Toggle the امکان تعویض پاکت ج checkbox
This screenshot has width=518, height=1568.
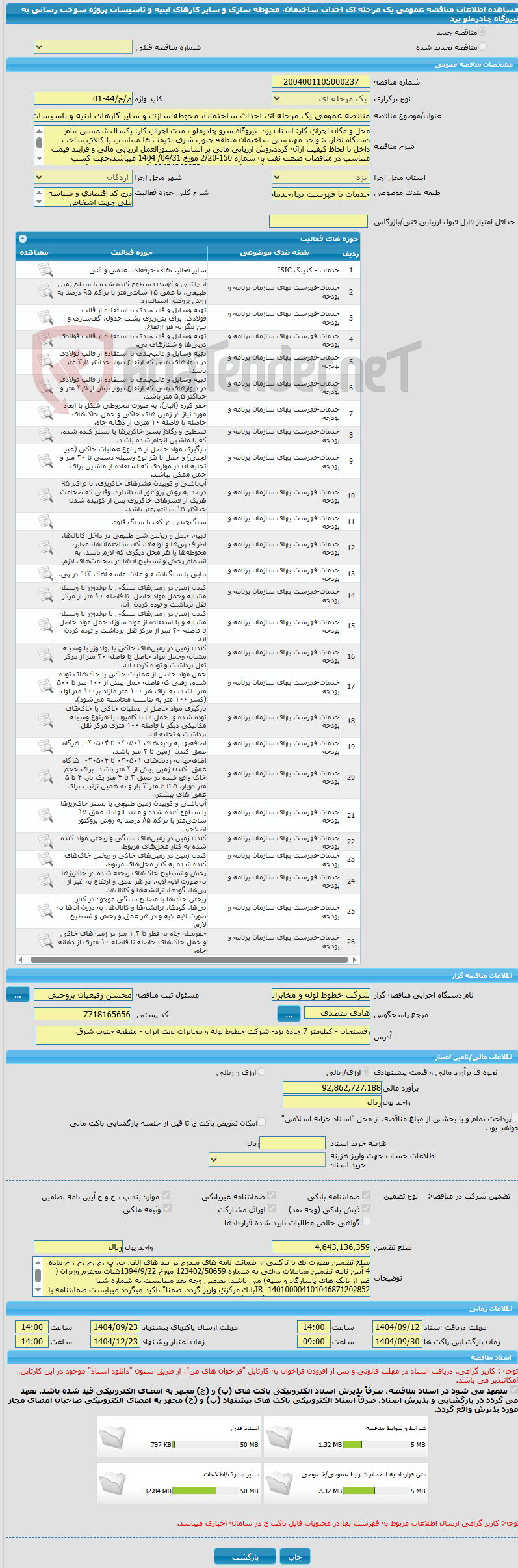pyautogui.click(x=261, y=1122)
